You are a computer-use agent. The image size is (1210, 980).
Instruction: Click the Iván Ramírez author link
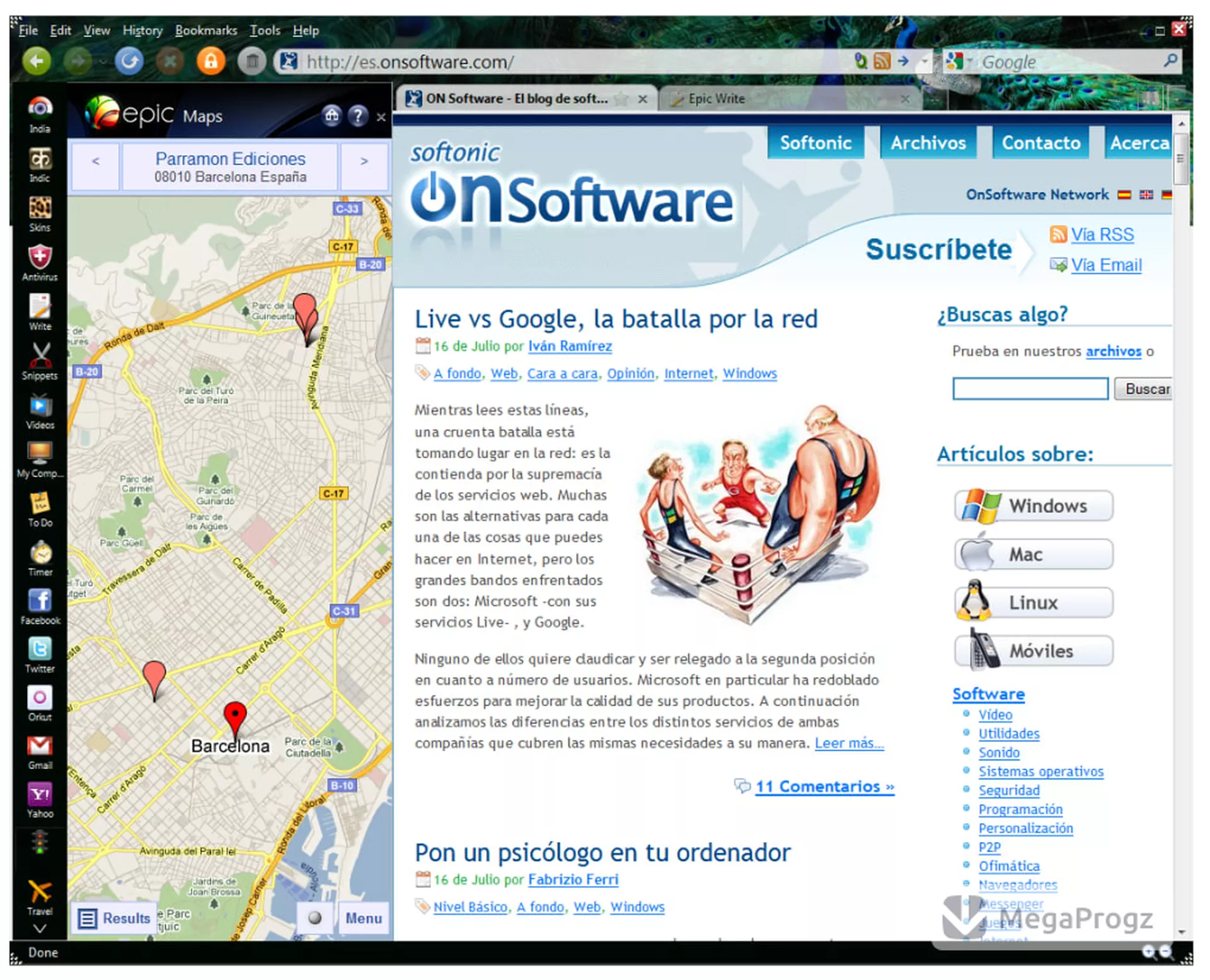(x=570, y=346)
